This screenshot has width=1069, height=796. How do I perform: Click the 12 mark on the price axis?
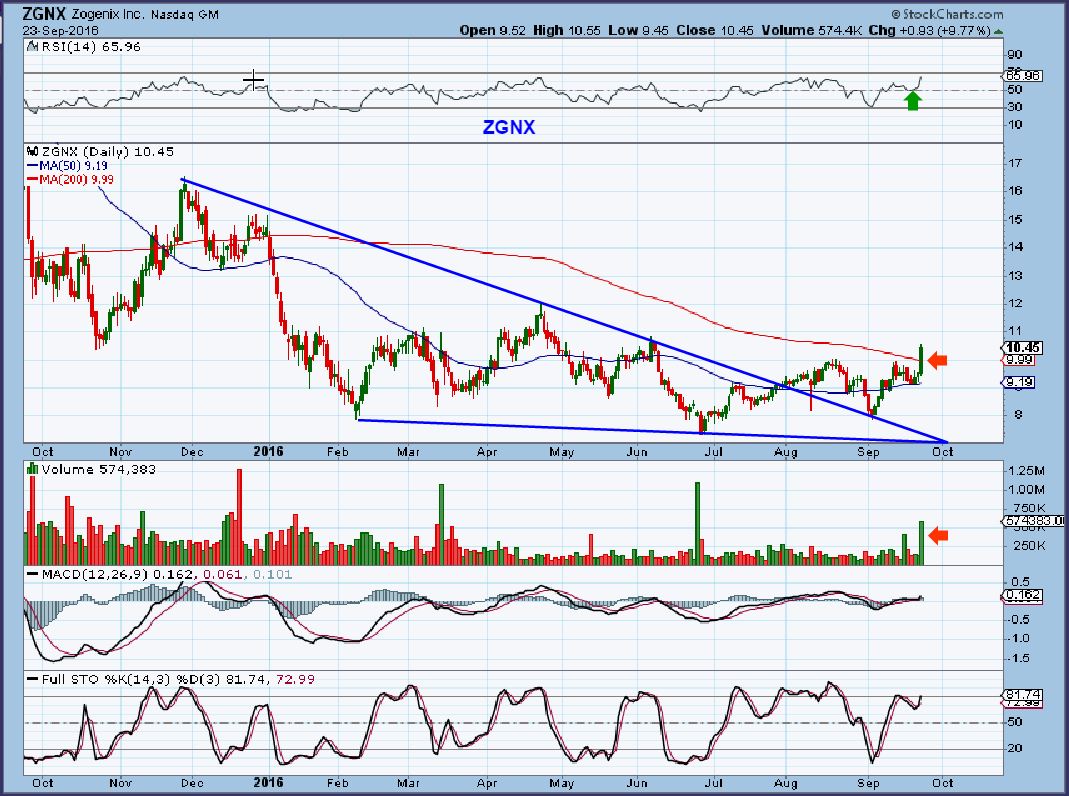(x=1015, y=304)
